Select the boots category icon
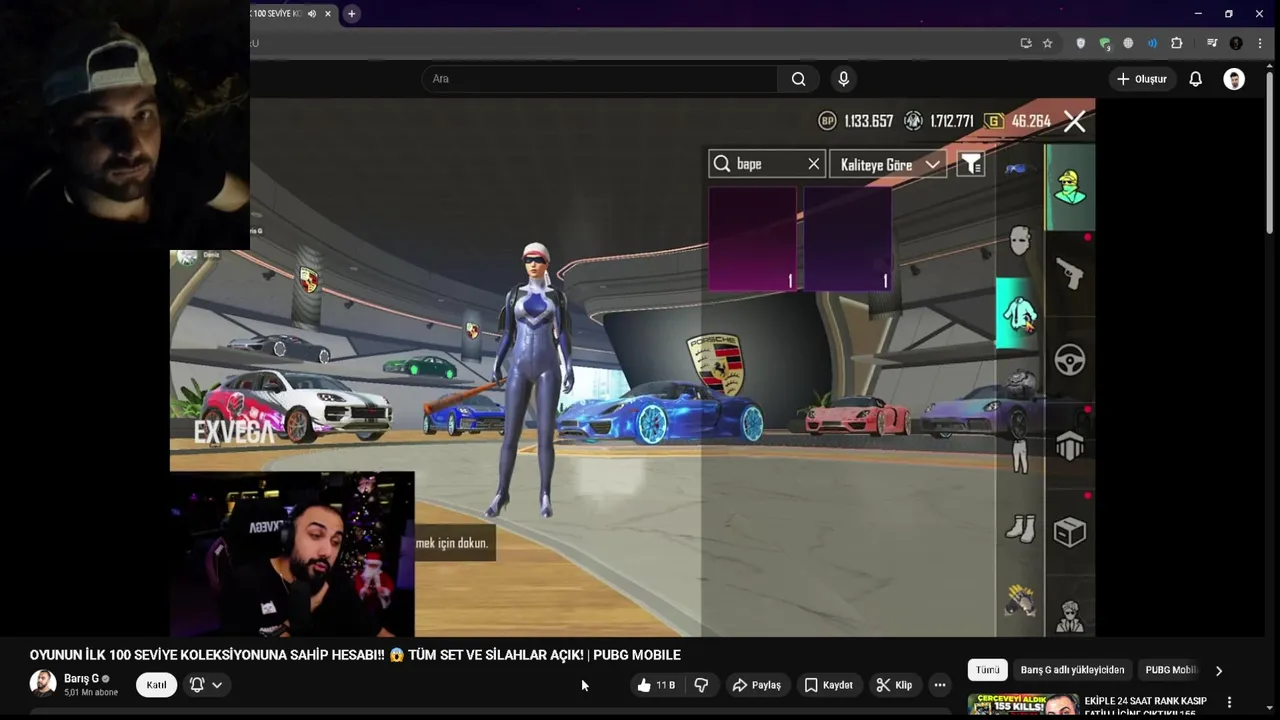Screen dimensions: 1280x720 pyautogui.click(x=1020, y=528)
